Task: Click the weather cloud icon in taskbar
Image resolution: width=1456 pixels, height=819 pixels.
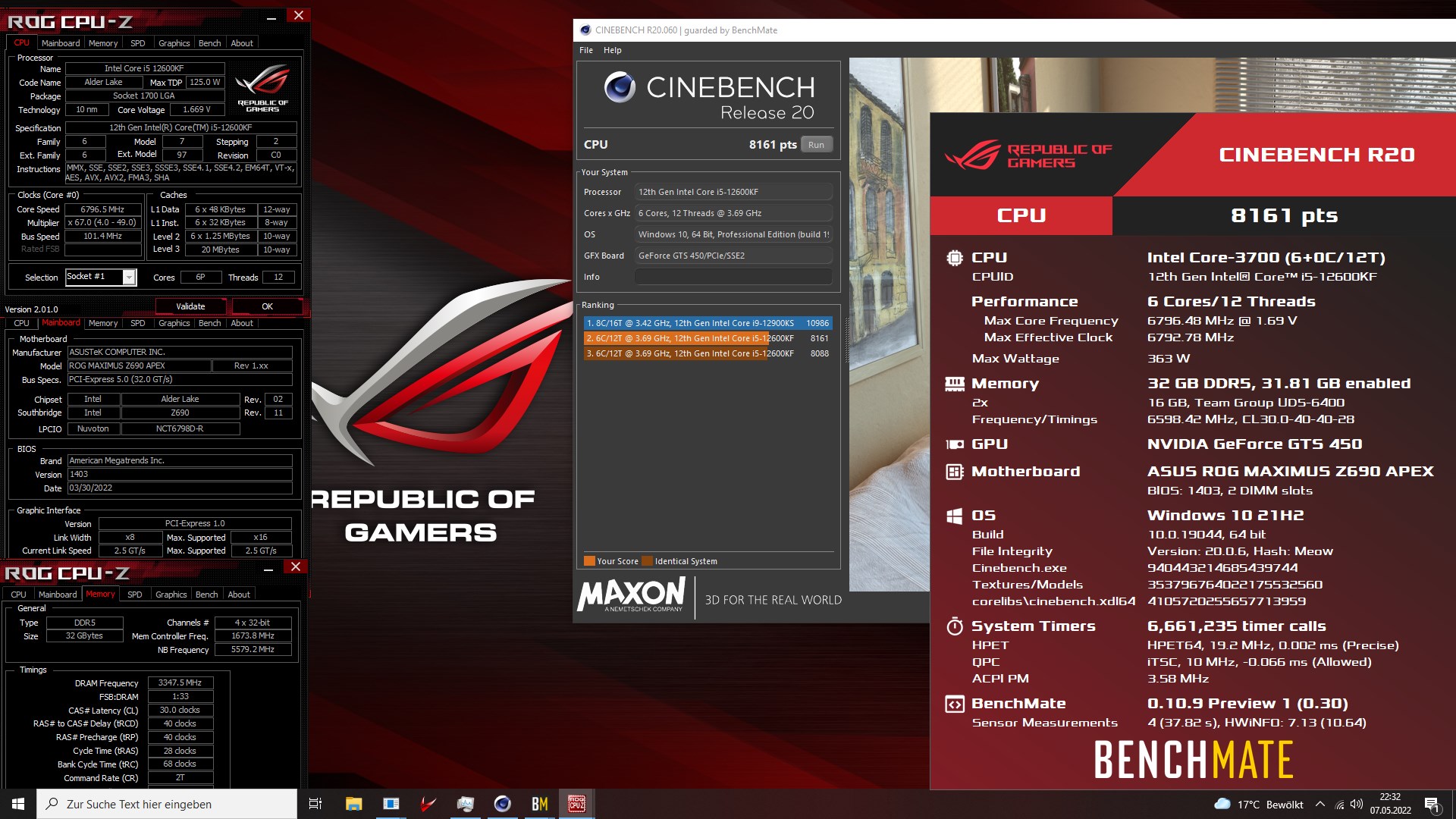Action: 1222,804
